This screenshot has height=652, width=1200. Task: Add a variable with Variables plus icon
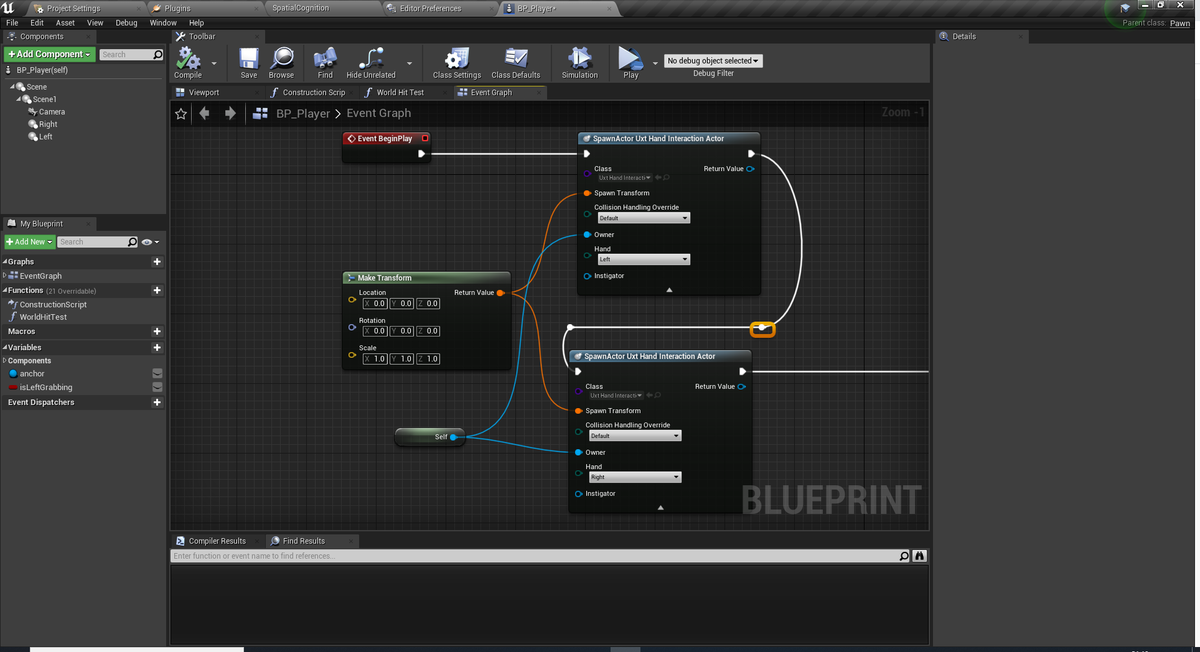pos(157,347)
